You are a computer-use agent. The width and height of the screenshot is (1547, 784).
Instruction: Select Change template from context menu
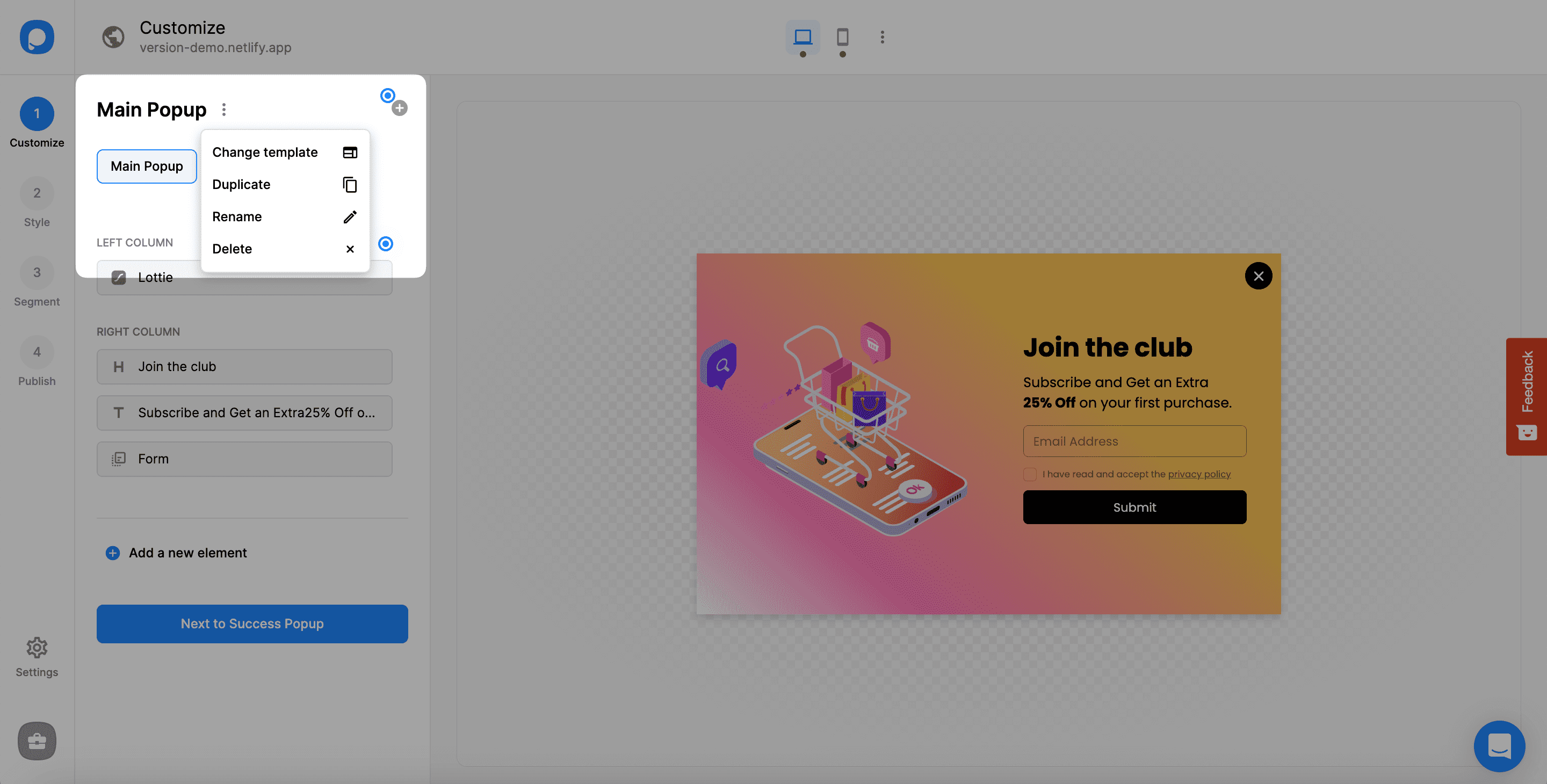265,152
